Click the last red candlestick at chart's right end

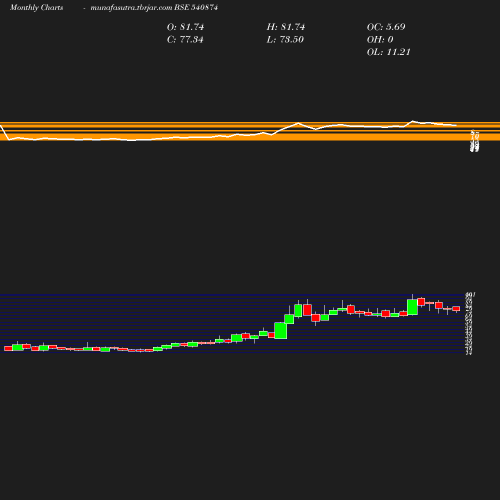pos(456,309)
